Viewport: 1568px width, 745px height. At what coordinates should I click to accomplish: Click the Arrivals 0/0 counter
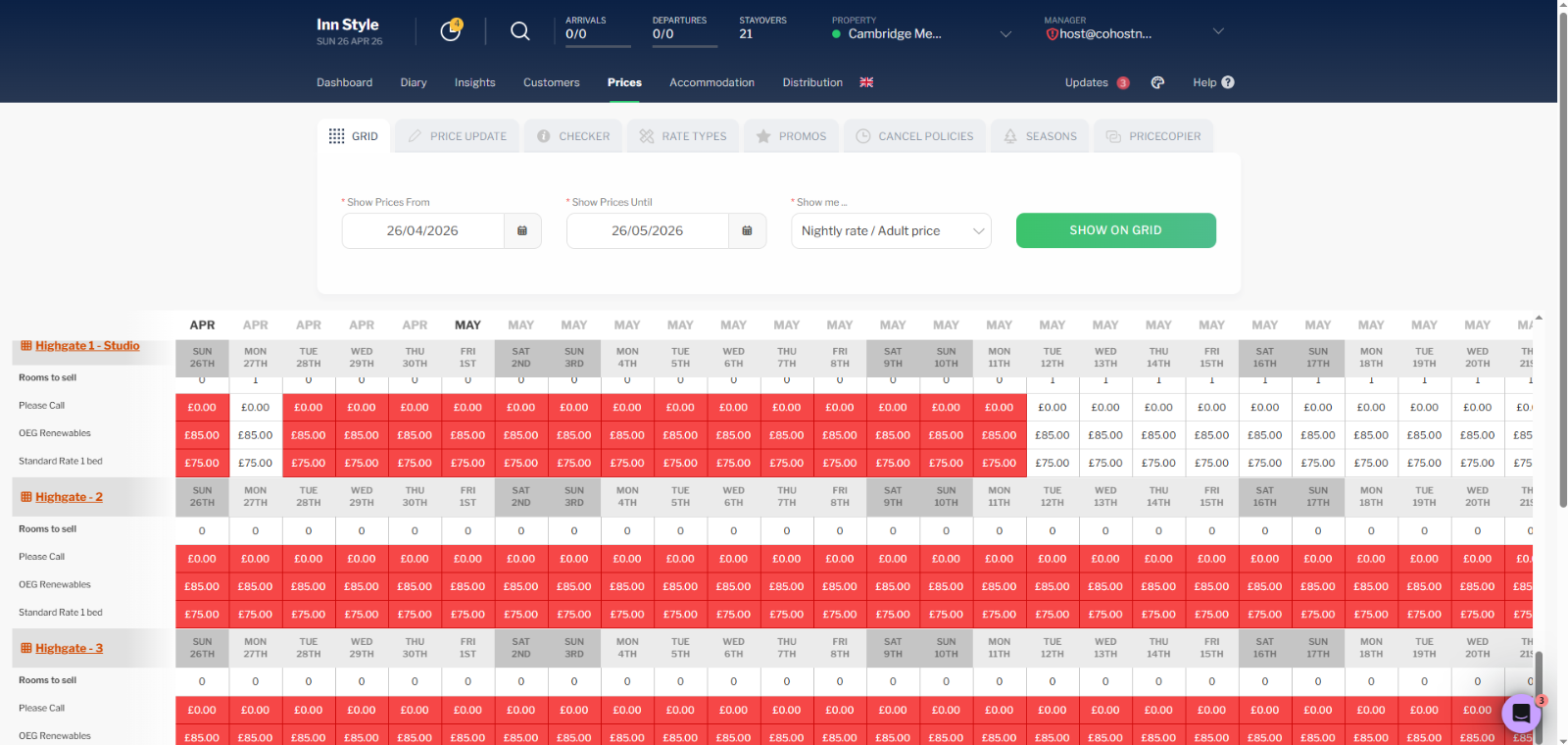click(x=598, y=29)
